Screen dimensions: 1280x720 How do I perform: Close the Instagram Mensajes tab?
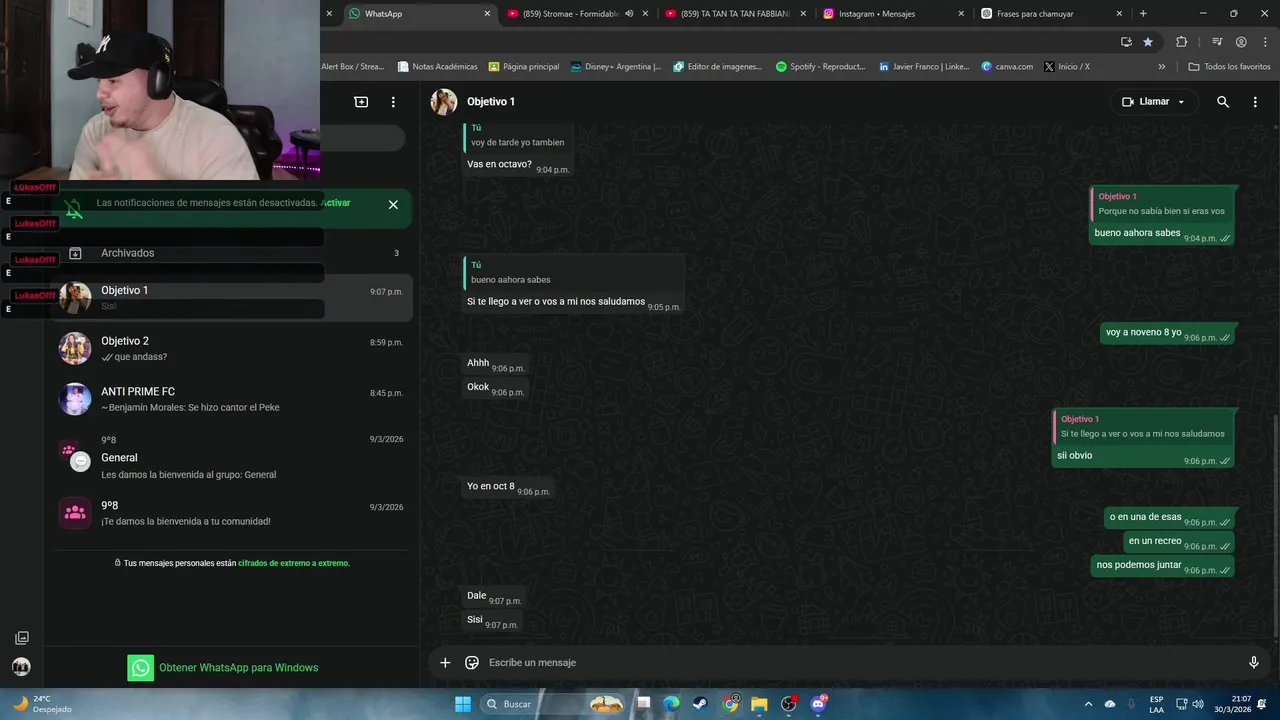point(961,14)
